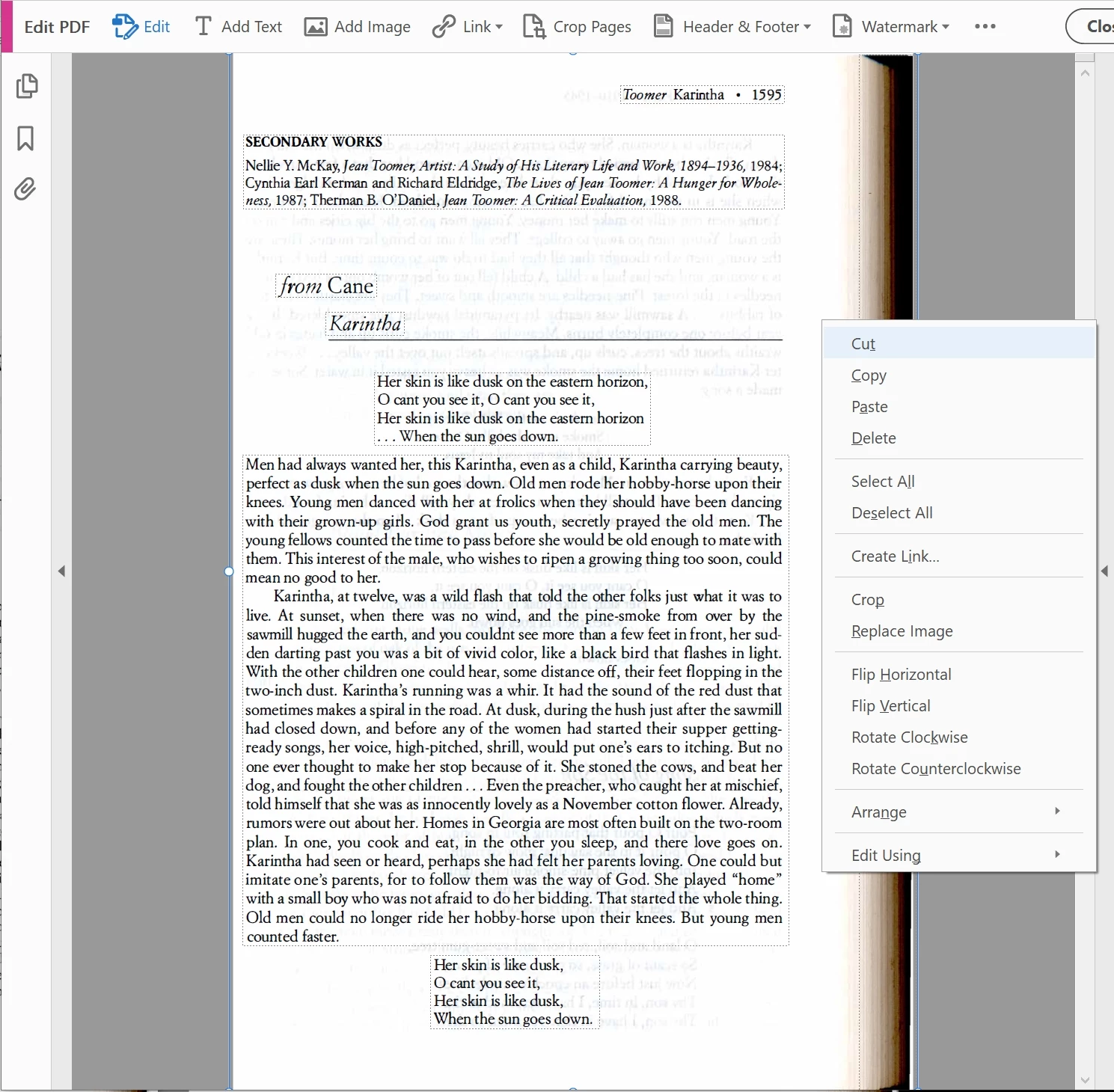Select the Crop Pages tool

(x=577, y=27)
